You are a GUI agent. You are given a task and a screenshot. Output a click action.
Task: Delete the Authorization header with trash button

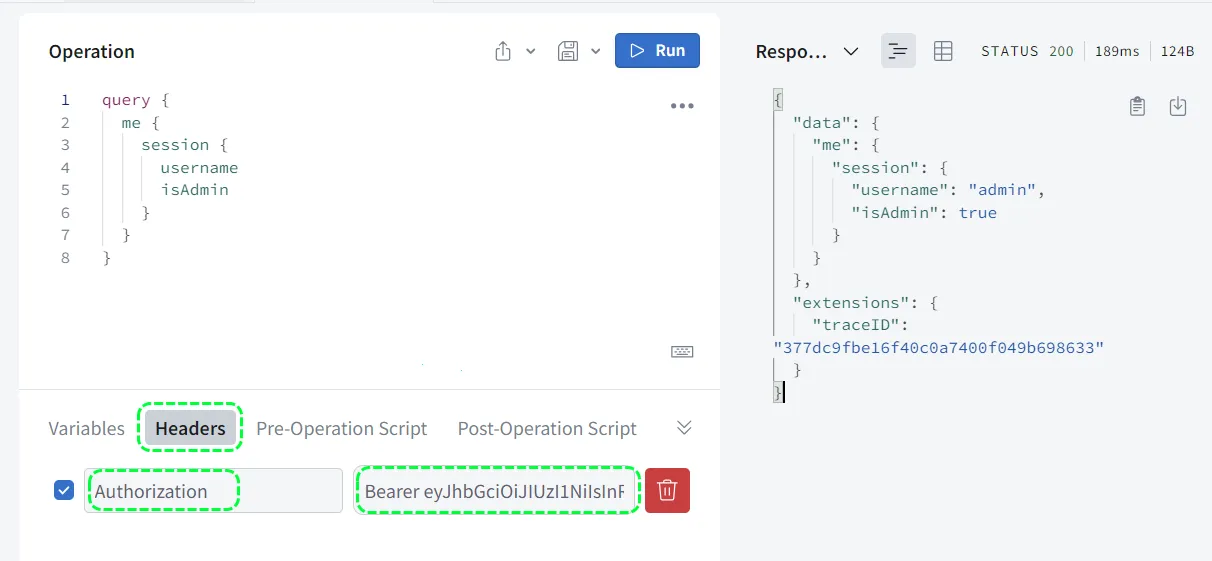(668, 490)
